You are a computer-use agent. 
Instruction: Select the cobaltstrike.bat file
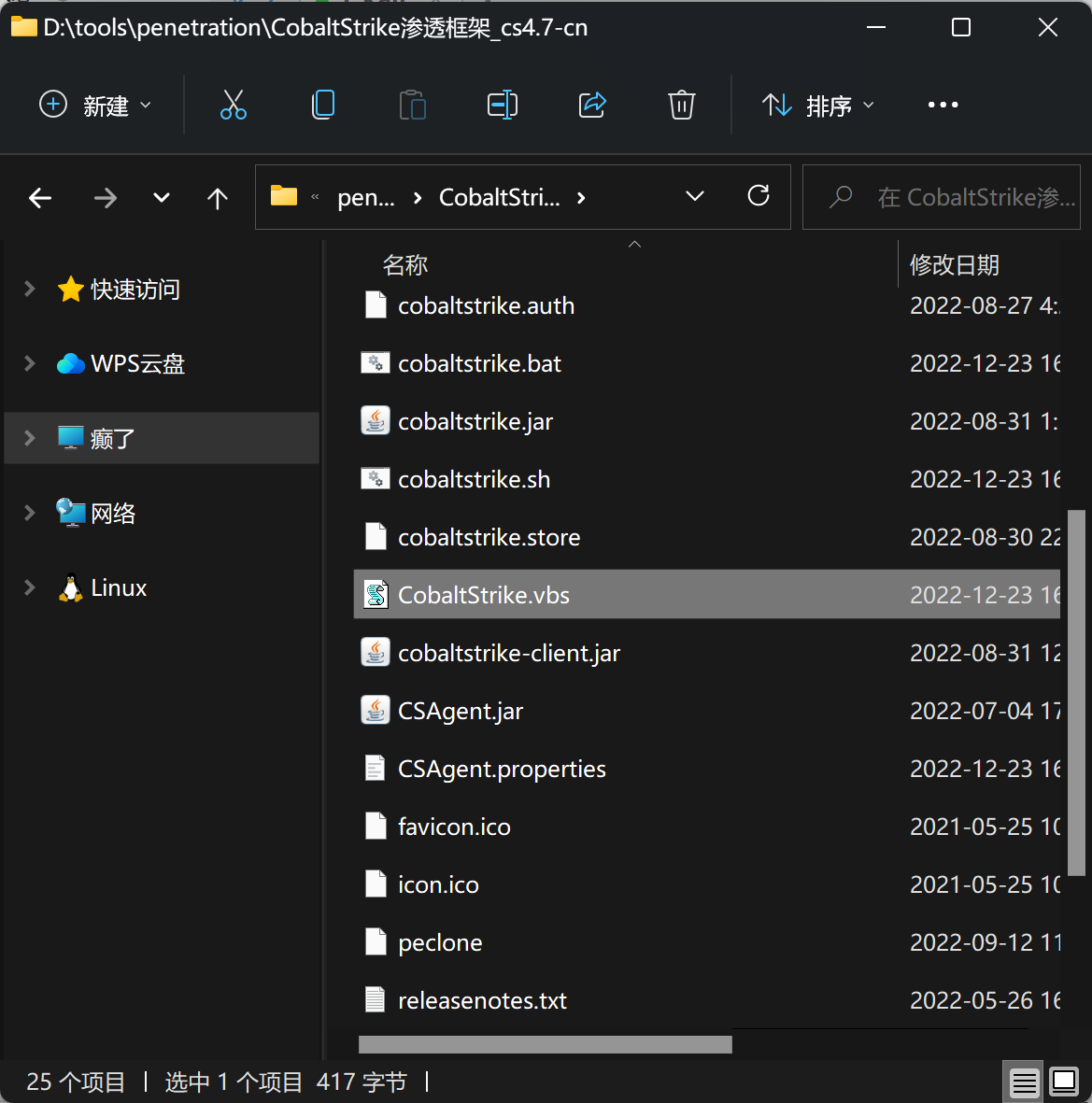pyautogui.click(x=480, y=363)
